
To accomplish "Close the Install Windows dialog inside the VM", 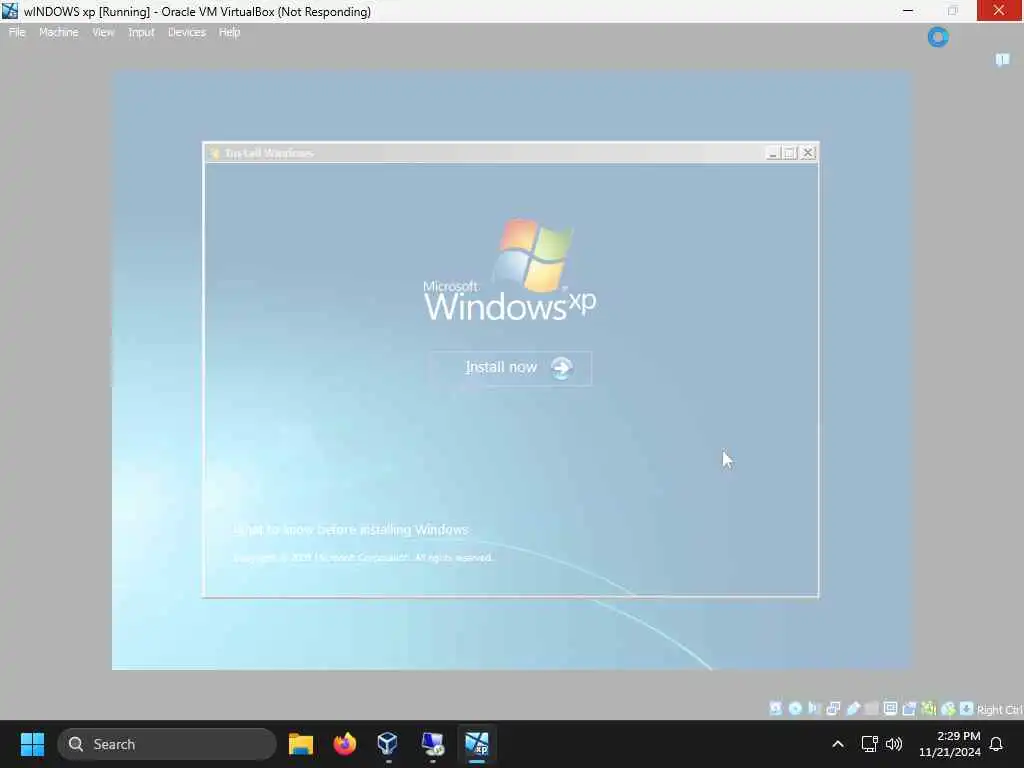I will point(808,153).
